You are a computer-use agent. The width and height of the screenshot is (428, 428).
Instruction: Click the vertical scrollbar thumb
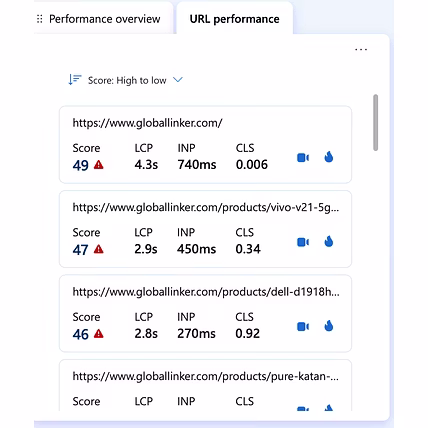pos(376,122)
